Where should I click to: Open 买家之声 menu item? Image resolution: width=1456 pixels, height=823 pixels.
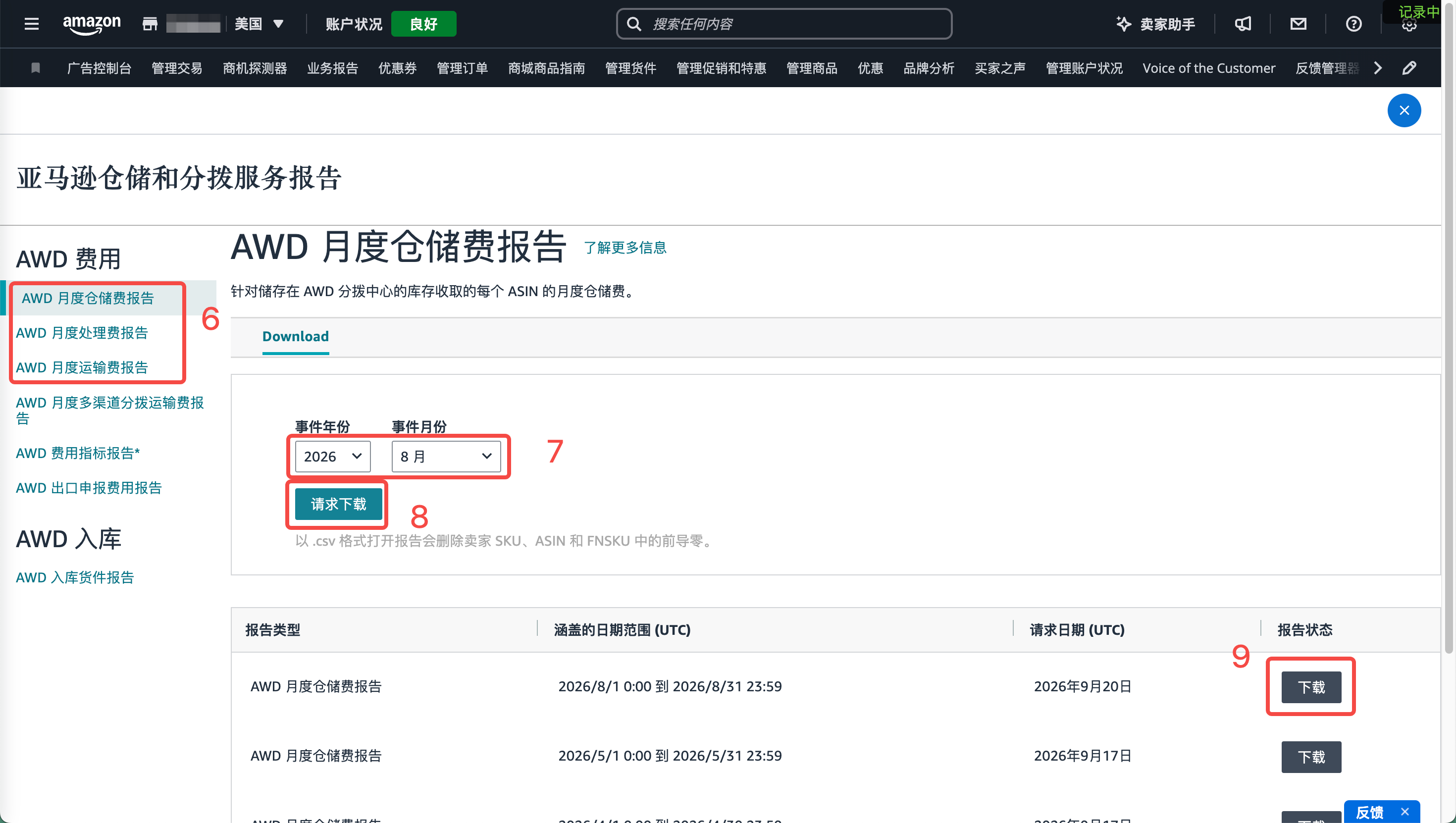click(x=1000, y=68)
